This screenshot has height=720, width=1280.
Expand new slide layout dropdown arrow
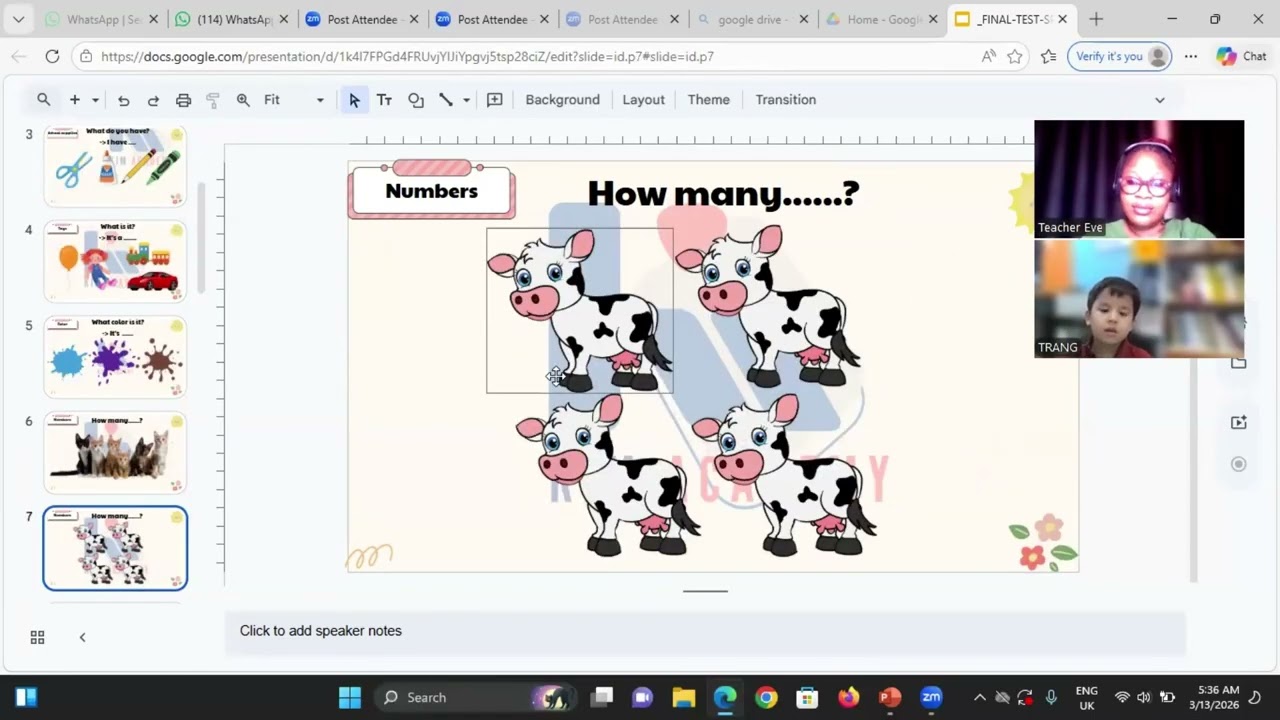pyautogui.click(x=95, y=100)
